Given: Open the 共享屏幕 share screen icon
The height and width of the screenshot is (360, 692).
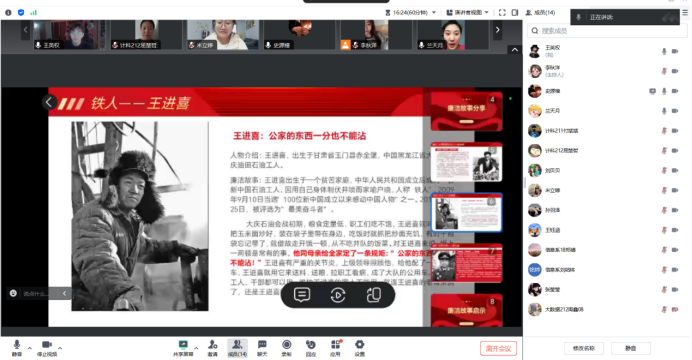Looking at the screenshot, I should (x=183, y=348).
